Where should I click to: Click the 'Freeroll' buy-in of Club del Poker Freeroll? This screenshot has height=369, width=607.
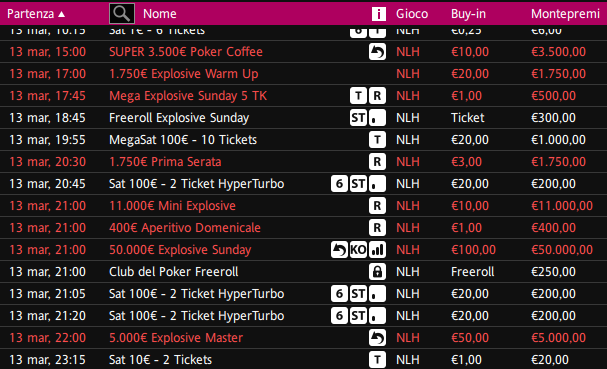pos(473,272)
